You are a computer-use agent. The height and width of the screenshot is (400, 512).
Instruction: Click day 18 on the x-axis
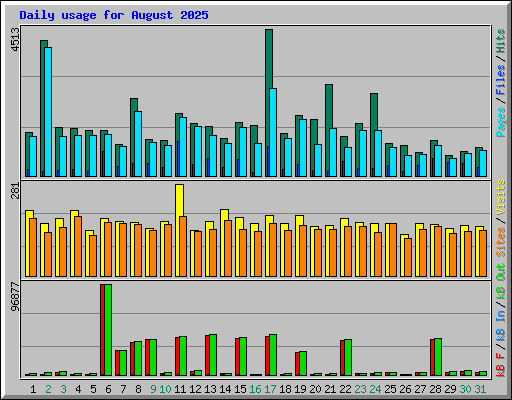click(285, 389)
